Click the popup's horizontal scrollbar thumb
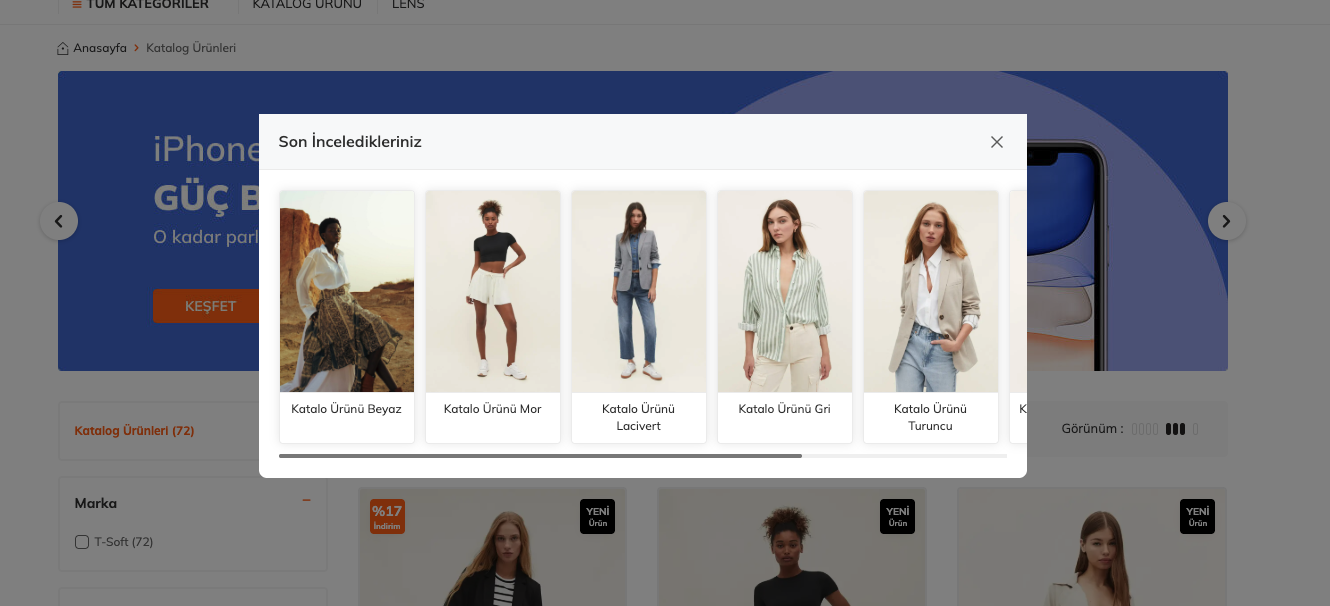This screenshot has height=606, width=1330. [540, 456]
